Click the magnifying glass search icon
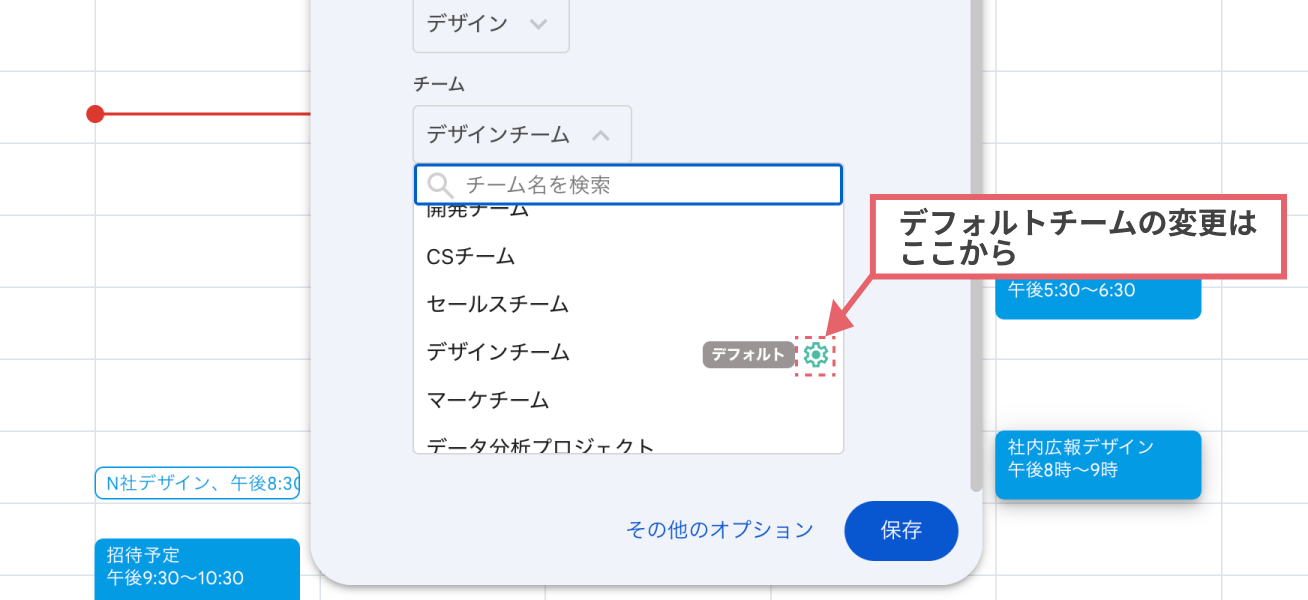The image size is (1308, 600). click(x=438, y=184)
